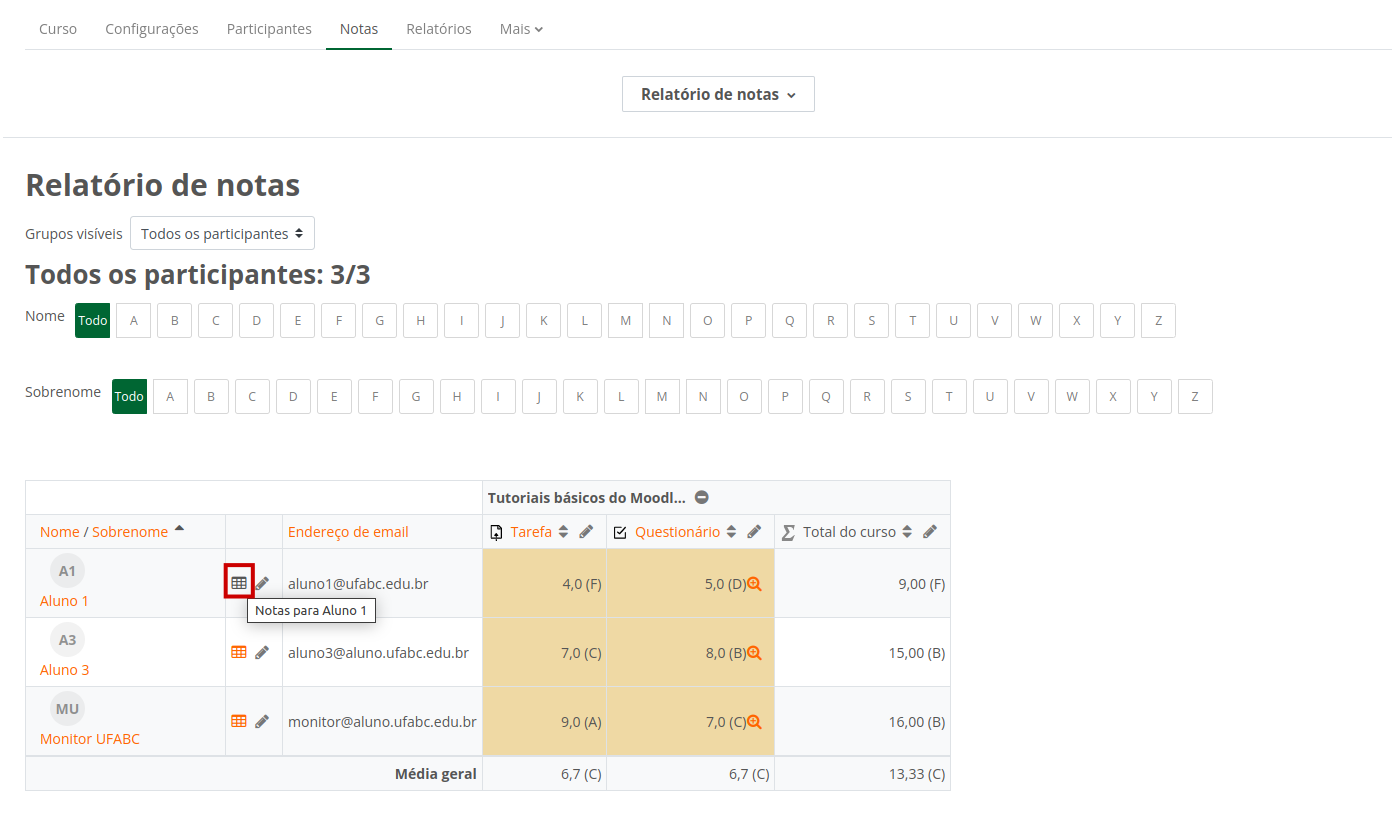Open the Grupos visíveis selector
Viewport: 1392px width, 818px height.
point(222,233)
